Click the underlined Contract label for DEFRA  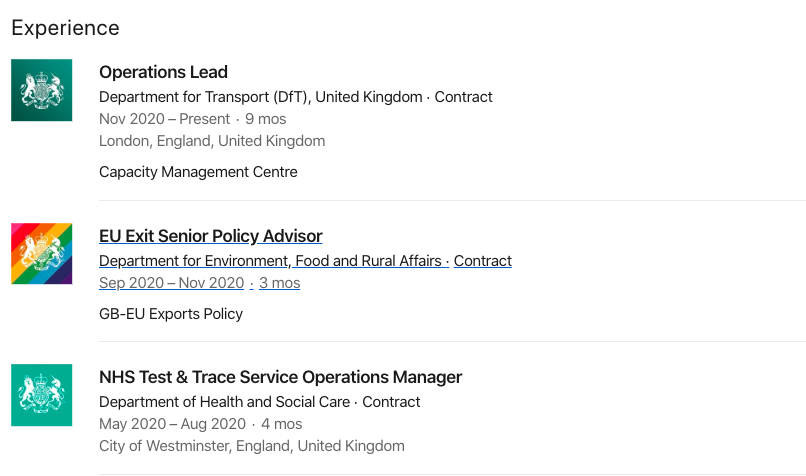[483, 261]
